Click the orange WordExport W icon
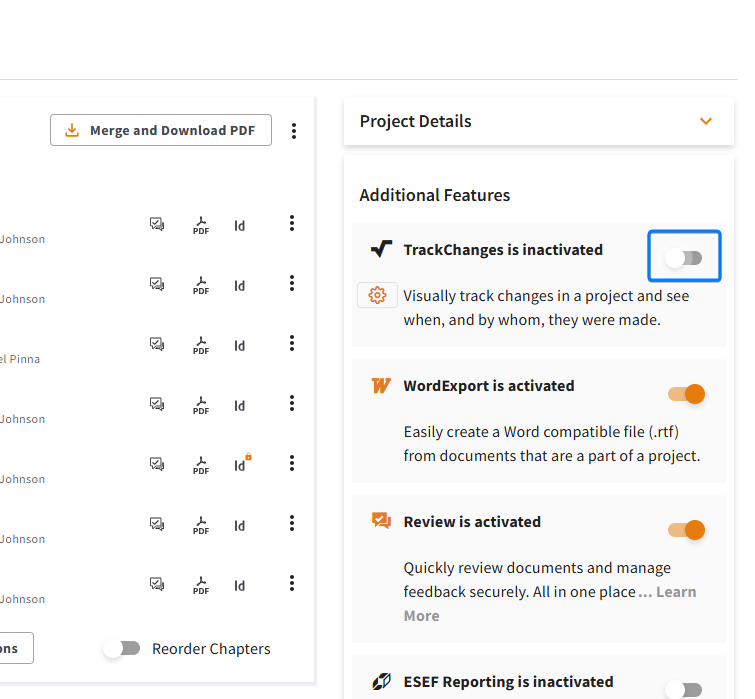Viewport: 755px width, 699px height. tap(381, 386)
